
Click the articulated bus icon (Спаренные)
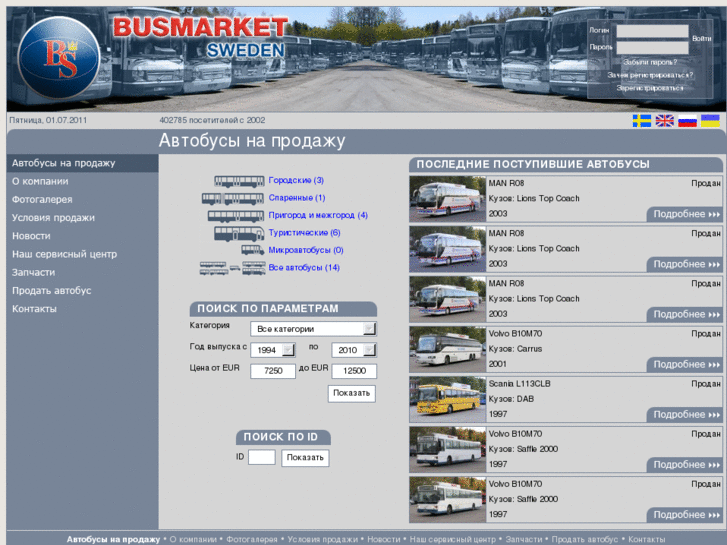233,199
